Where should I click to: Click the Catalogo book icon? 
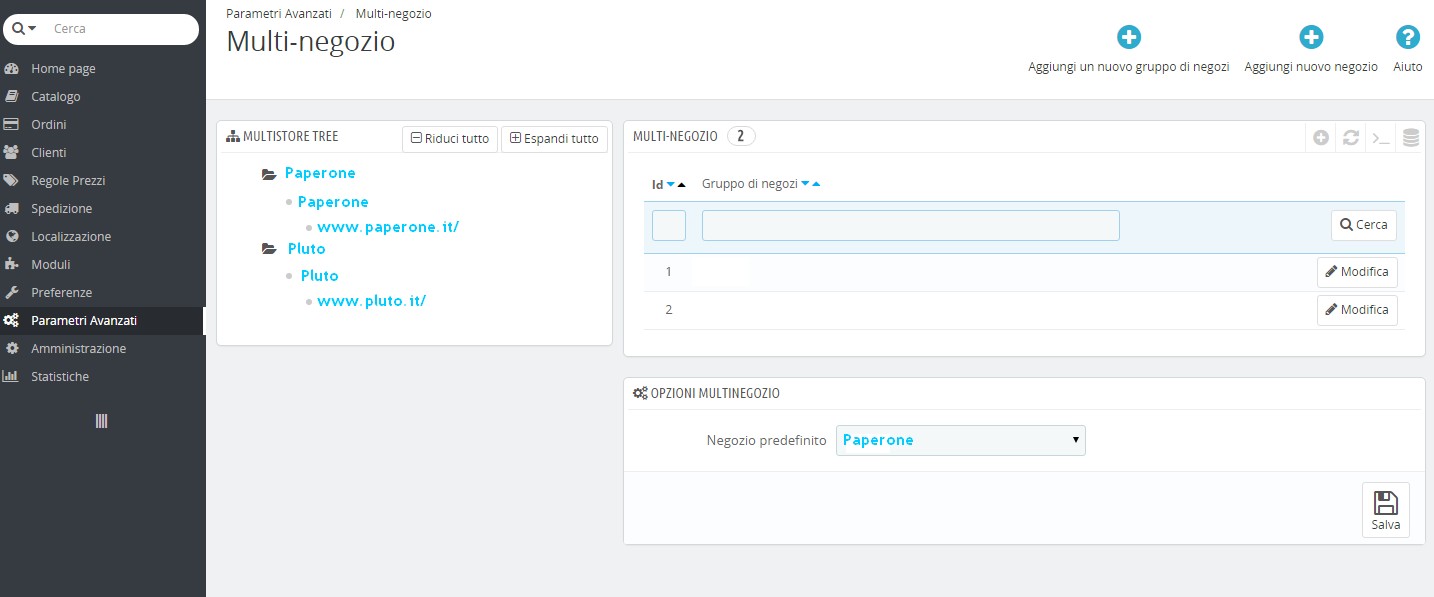[x=12, y=97]
